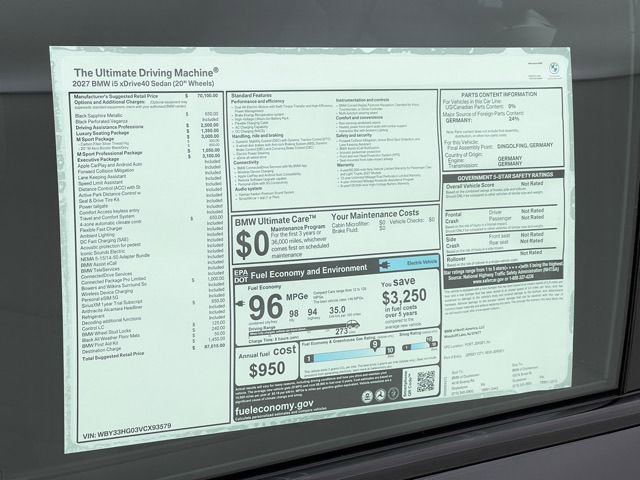Click the driving range bar
The height and width of the screenshot is (480, 640).
coord(298,331)
